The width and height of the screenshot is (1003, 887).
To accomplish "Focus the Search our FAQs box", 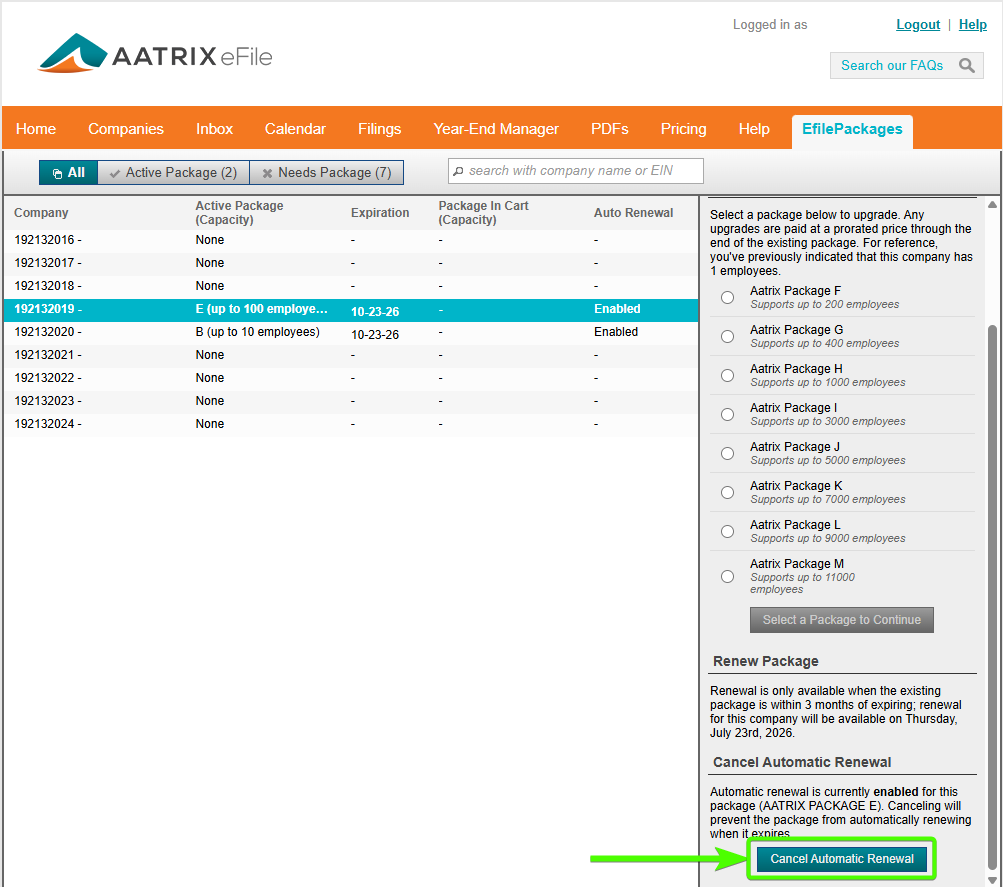I will pos(892,66).
